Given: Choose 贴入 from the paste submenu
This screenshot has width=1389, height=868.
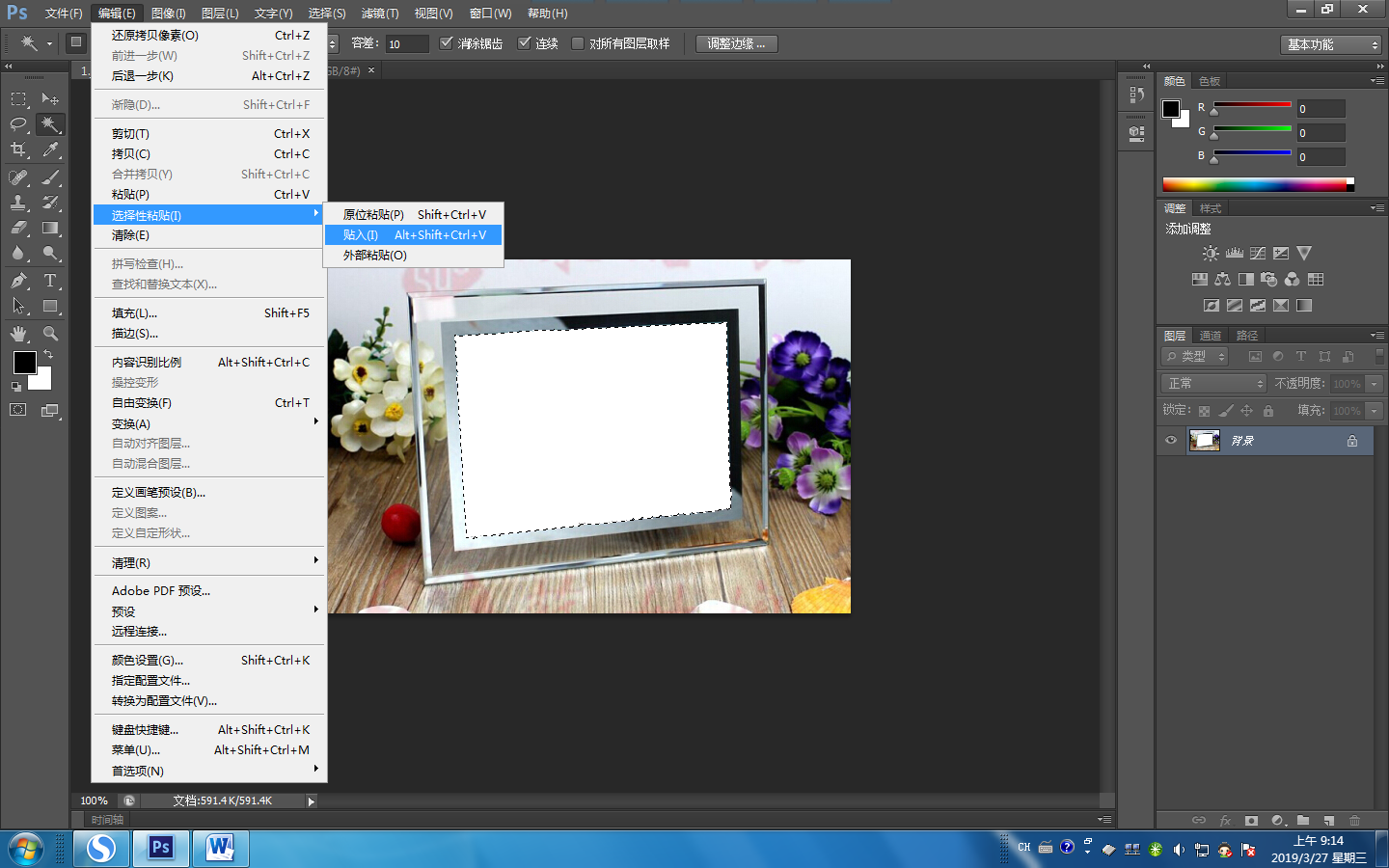Looking at the screenshot, I should click(x=413, y=235).
